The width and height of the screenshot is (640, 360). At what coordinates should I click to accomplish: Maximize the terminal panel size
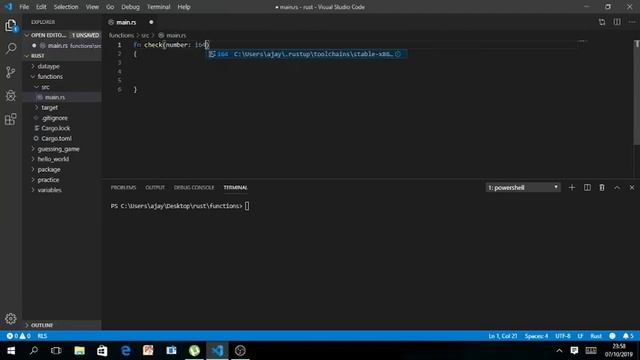click(617, 187)
